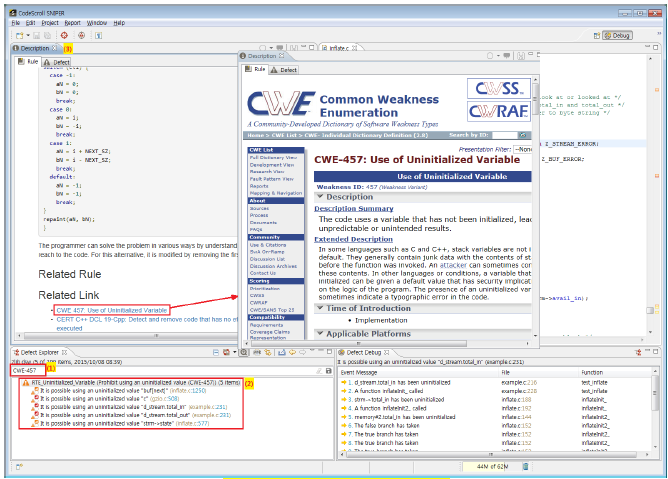
Task: Open CWE 457 Use of Uninitialized Variable link
Action: pos(112,310)
